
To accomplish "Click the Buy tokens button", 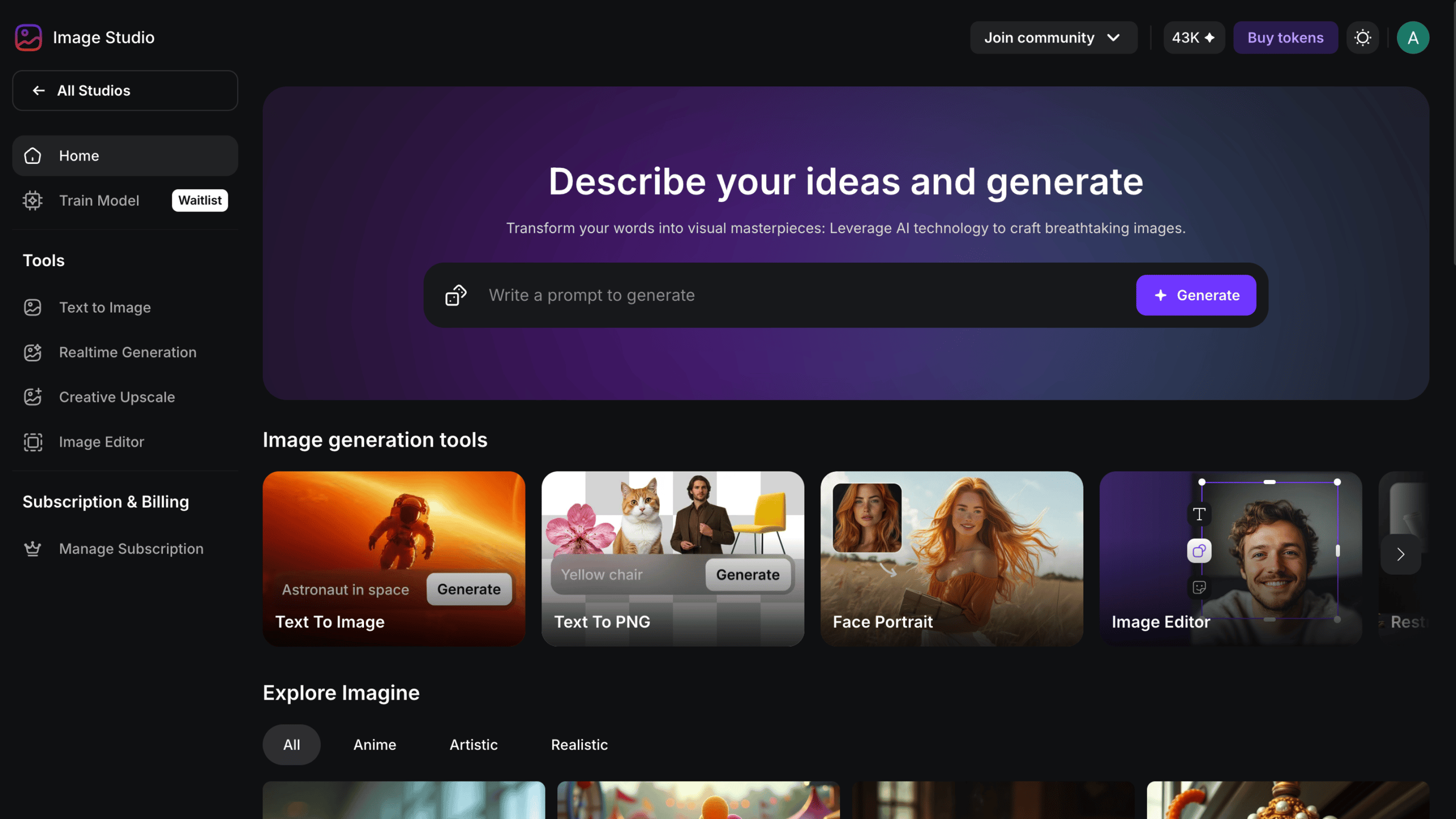I will (x=1285, y=38).
